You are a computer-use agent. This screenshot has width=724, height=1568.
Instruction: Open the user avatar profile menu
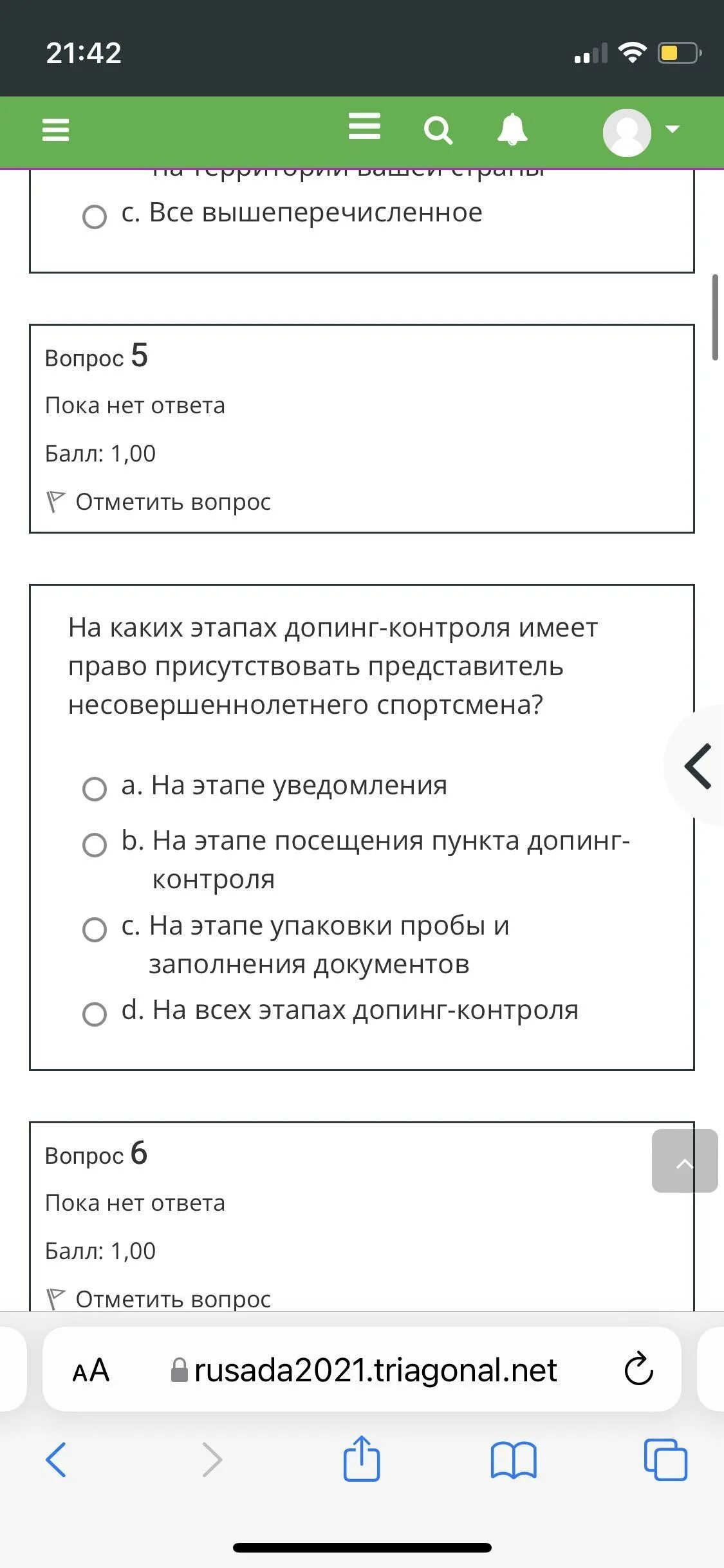click(x=627, y=132)
